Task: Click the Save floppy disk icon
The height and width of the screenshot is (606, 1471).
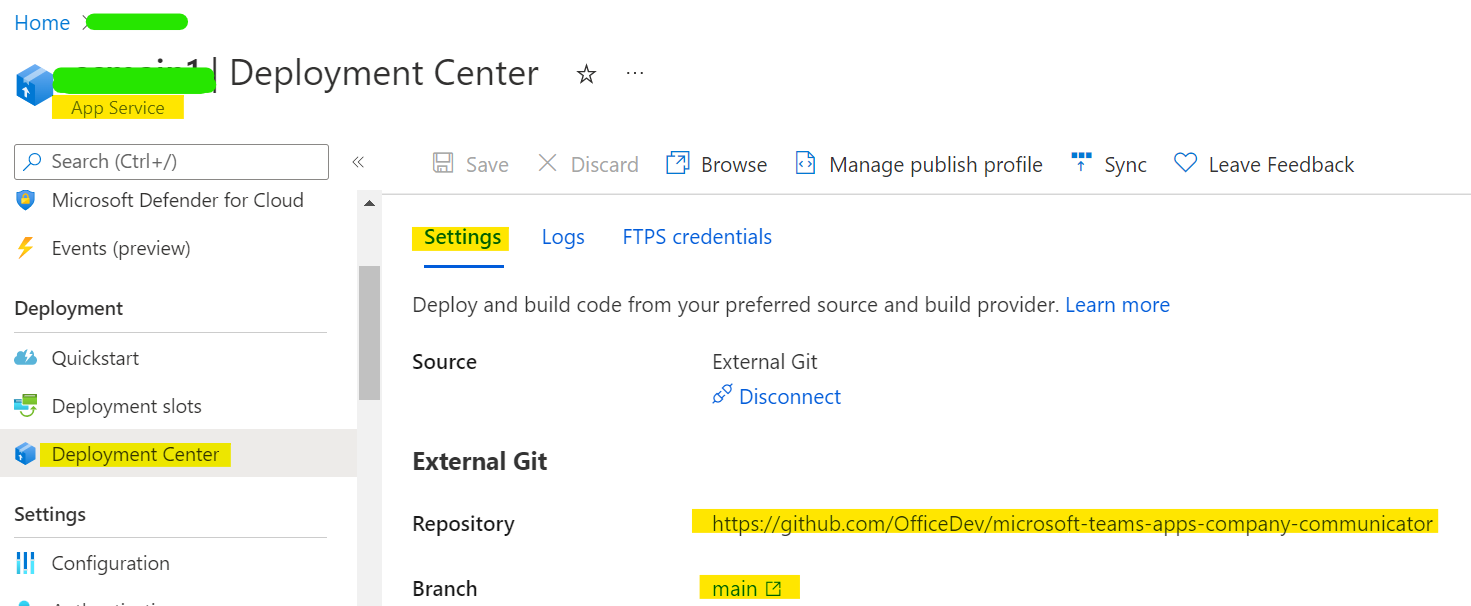Action: point(443,163)
